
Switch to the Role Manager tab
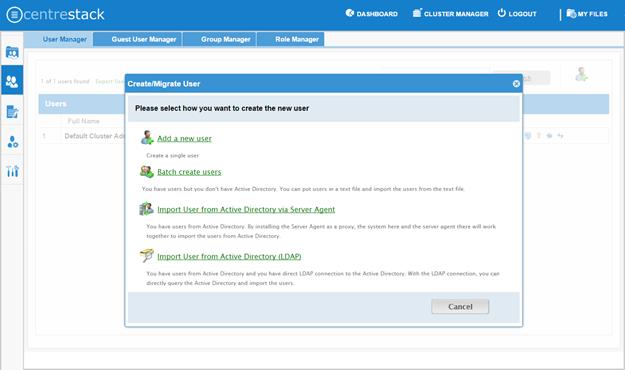291,39
